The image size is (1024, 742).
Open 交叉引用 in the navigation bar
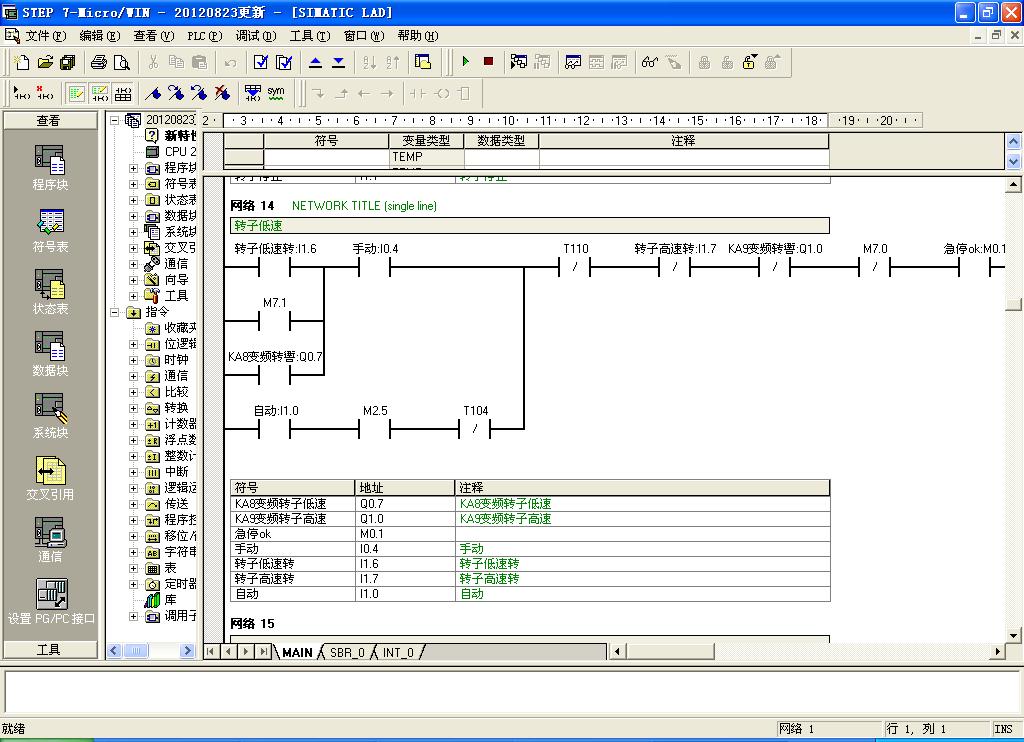click(50, 478)
